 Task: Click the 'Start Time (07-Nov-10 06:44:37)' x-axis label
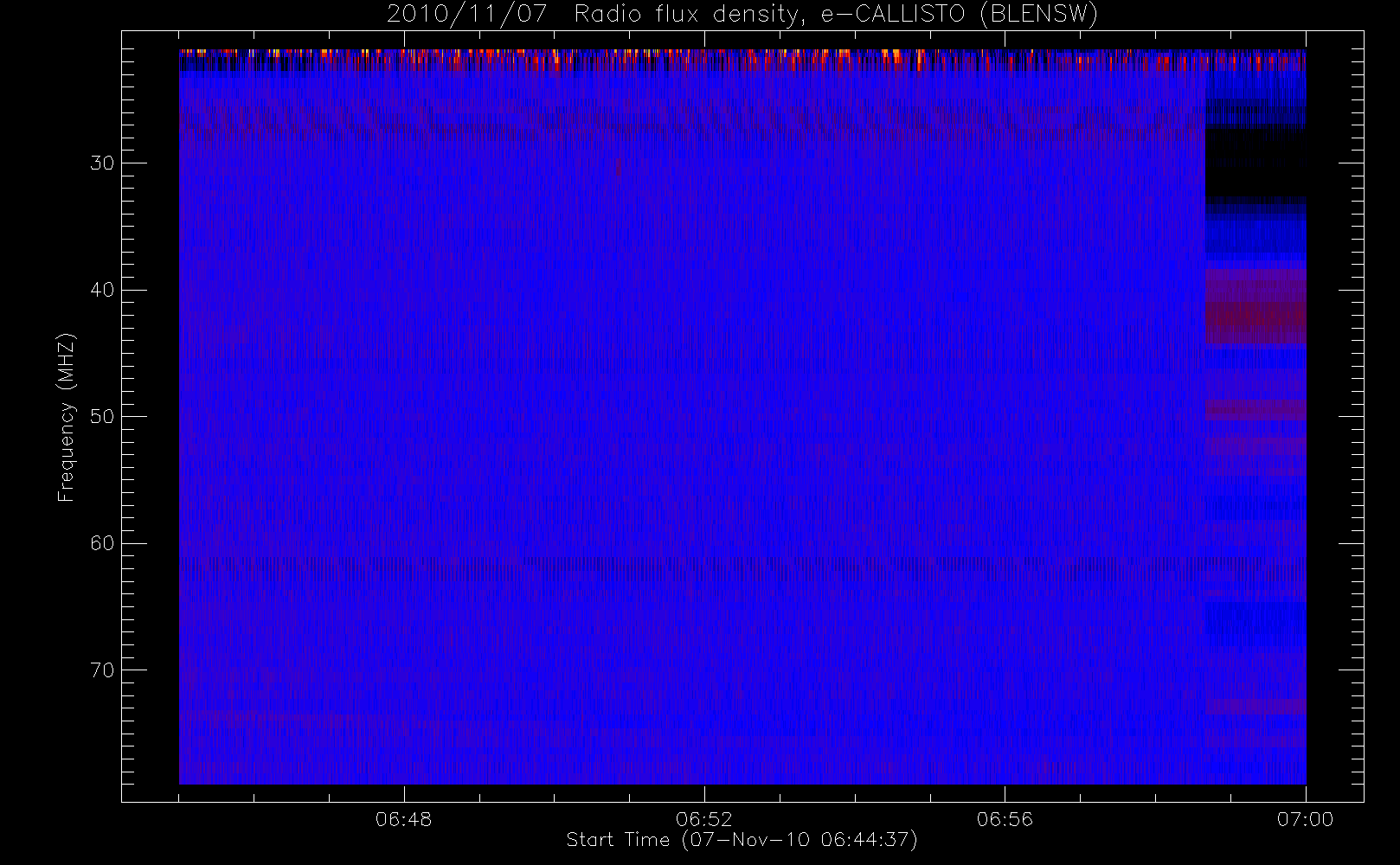coord(742,840)
